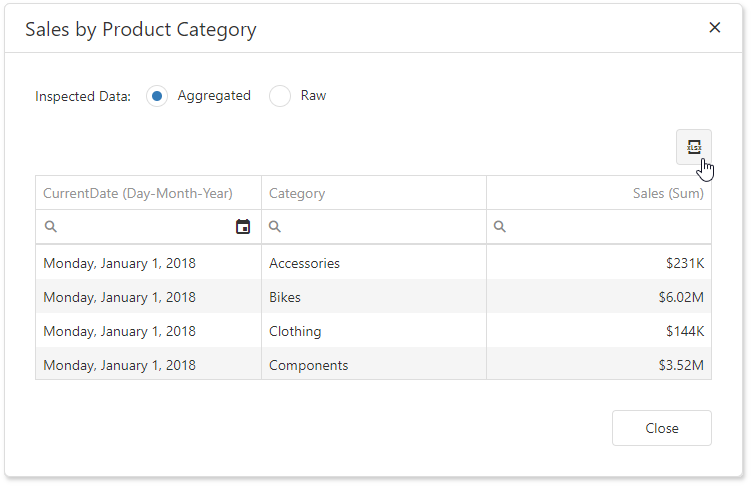The width and height of the screenshot is (751, 486).
Task: Select the Components category cell
Action: click(308, 365)
